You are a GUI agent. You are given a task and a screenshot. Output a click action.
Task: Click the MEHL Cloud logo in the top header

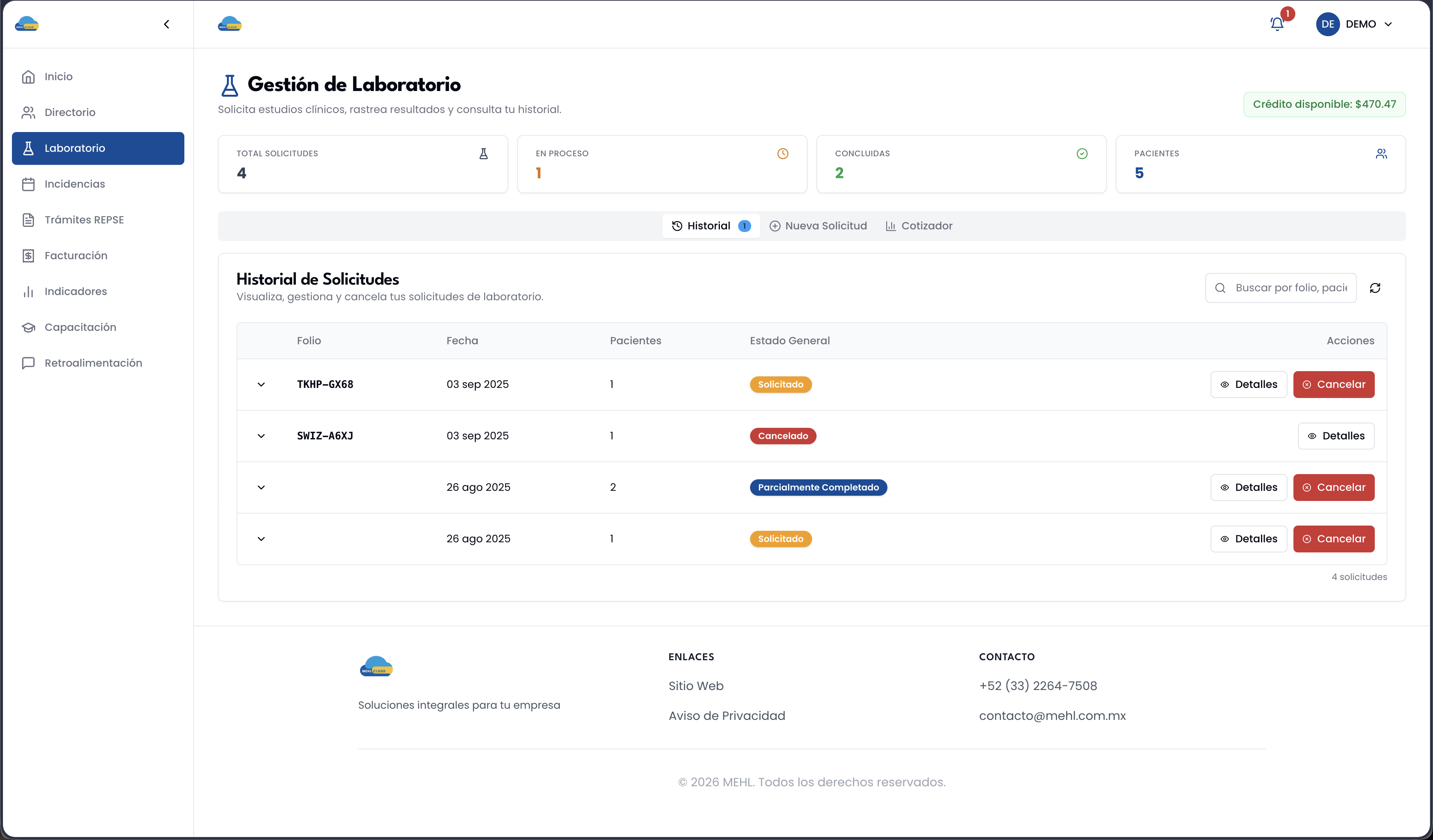(x=230, y=24)
